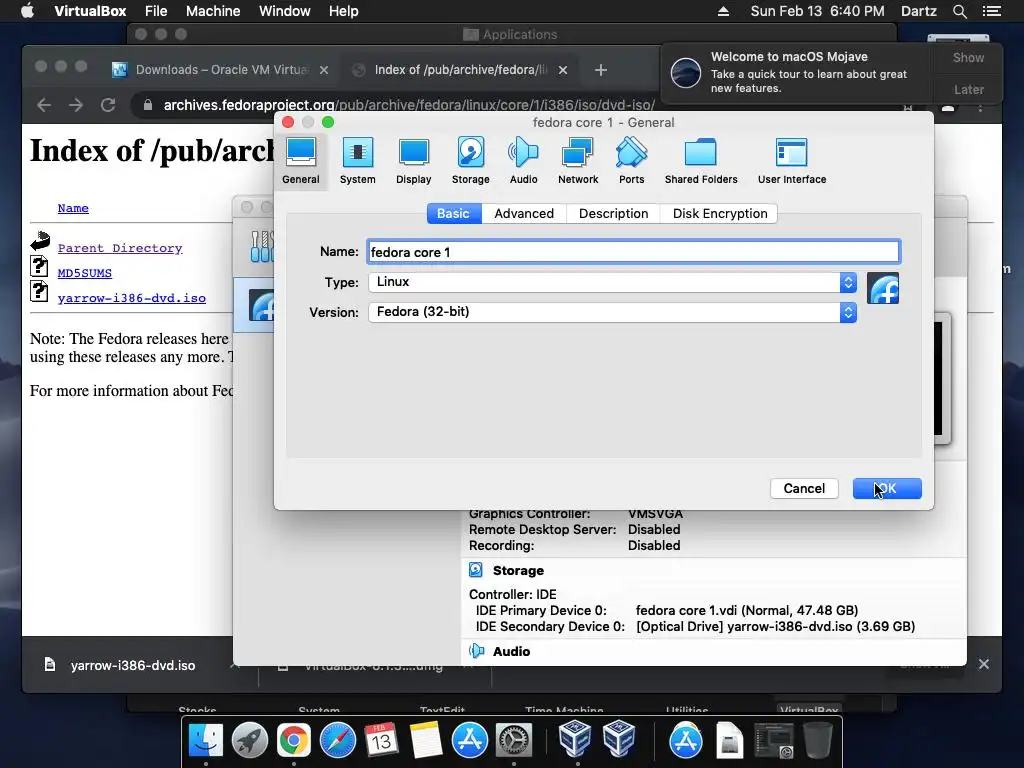Open the MD5SUMS link

[x=85, y=273]
